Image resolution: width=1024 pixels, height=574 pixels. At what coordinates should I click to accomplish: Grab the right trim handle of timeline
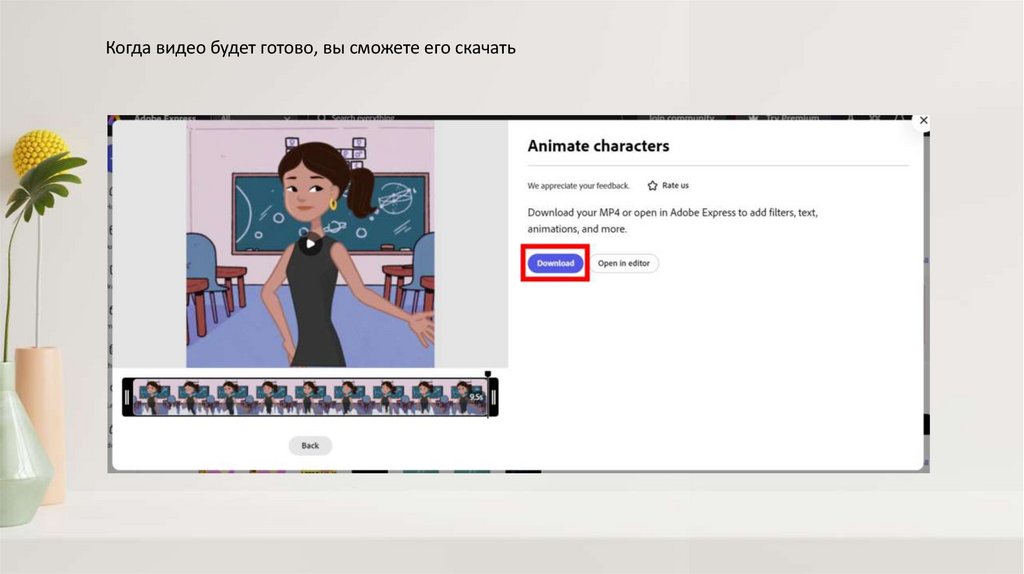(x=494, y=397)
